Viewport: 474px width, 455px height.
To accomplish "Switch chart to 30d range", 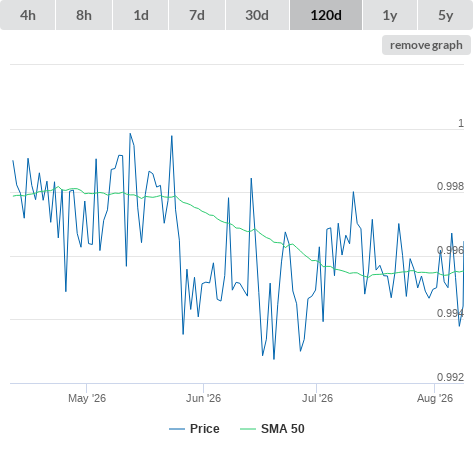I will [x=257, y=15].
